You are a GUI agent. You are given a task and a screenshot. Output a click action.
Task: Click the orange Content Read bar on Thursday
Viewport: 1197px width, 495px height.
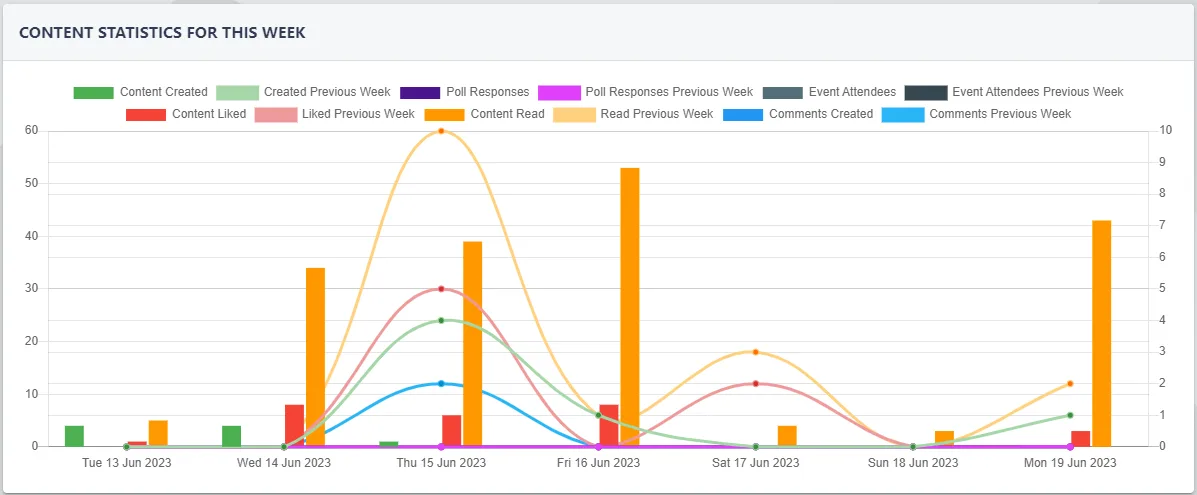pos(473,344)
